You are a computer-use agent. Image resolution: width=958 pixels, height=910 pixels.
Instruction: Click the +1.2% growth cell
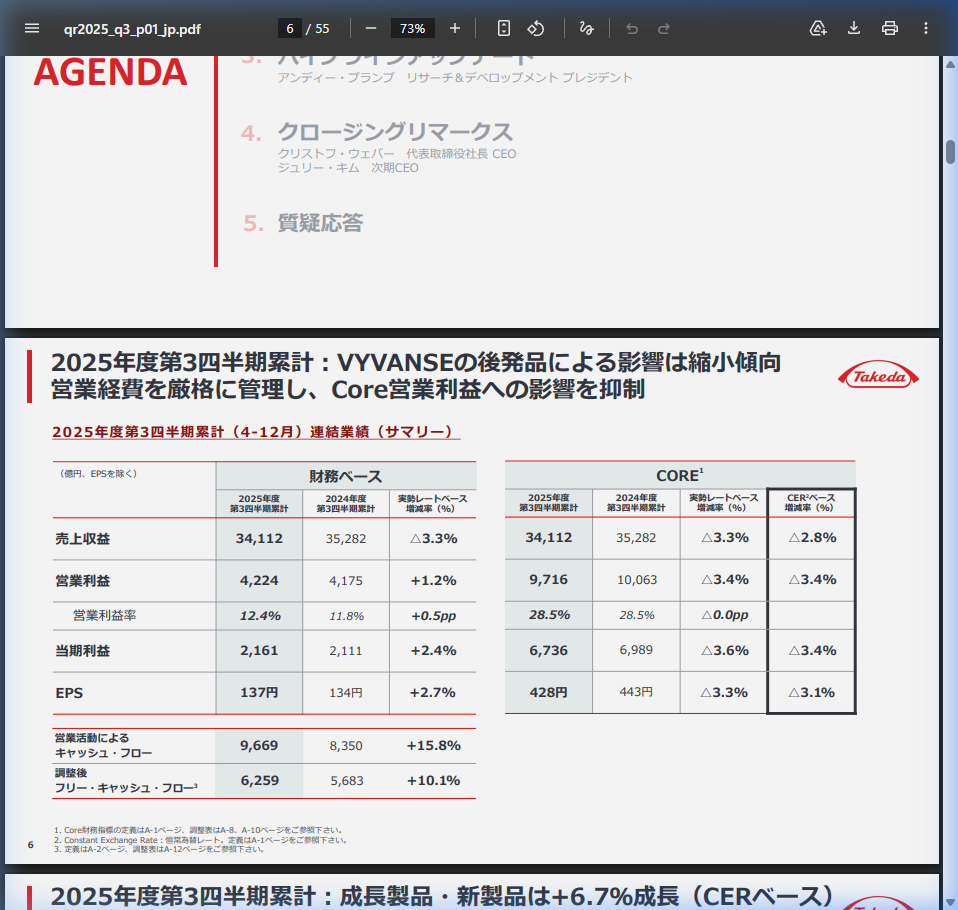(433, 581)
